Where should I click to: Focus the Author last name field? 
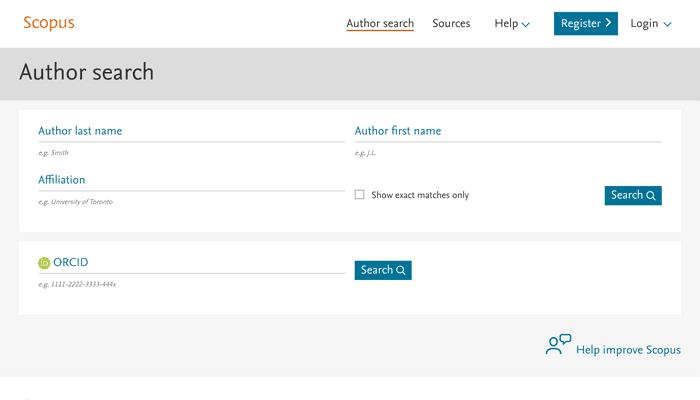coord(191,131)
